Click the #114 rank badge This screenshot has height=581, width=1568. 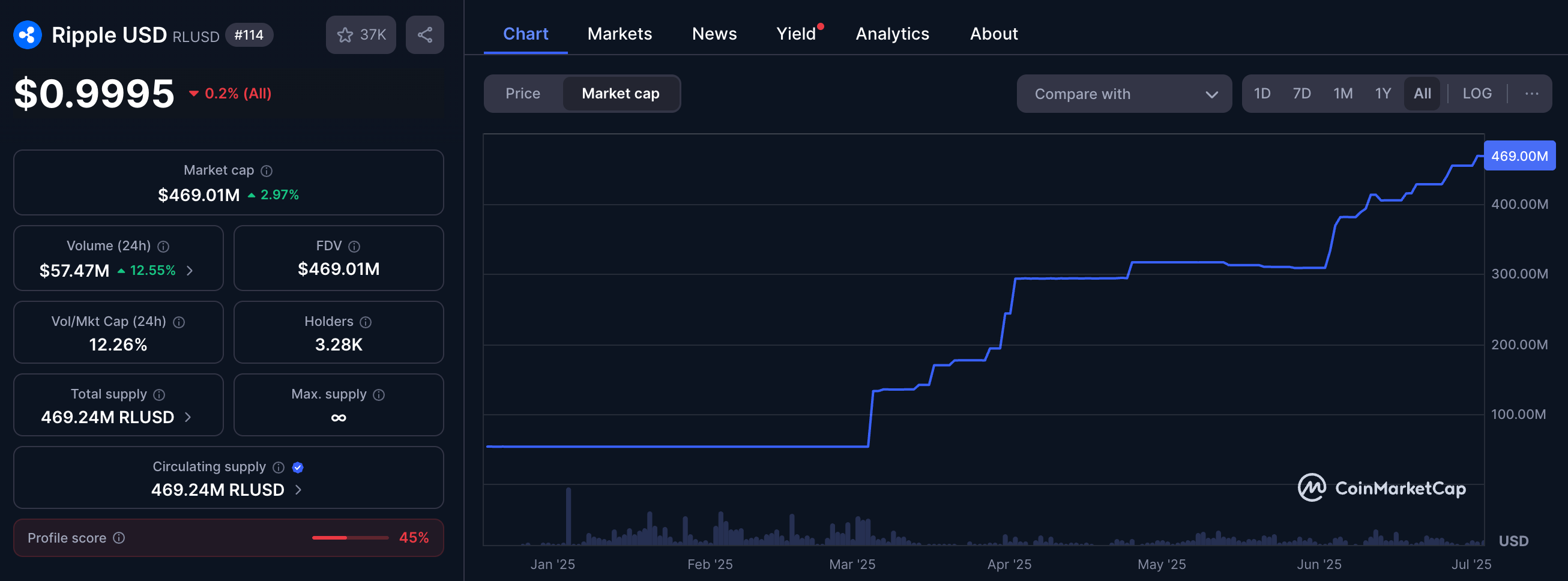click(249, 35)
